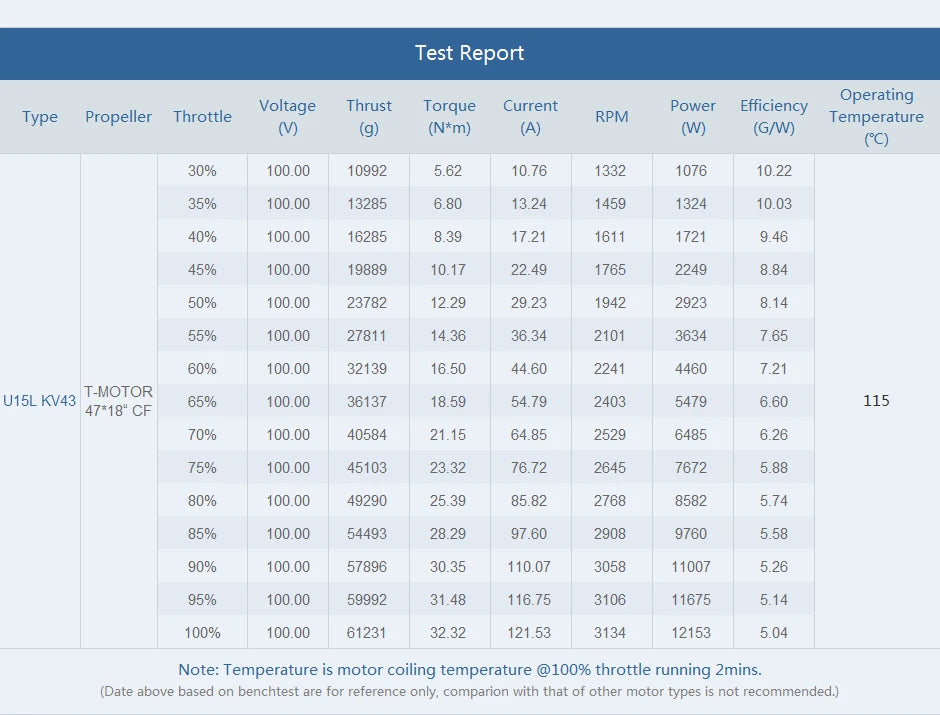The image size is (940, 715).
Task: Click the benchtest reference disclaimer text
Action: 469,692
